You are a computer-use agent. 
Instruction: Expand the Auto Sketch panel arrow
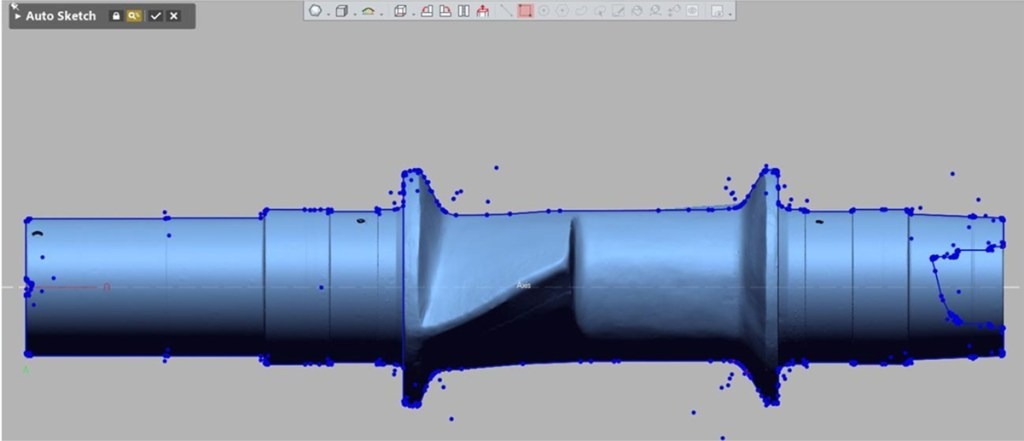pyautogui.click(x=17, y=17)
